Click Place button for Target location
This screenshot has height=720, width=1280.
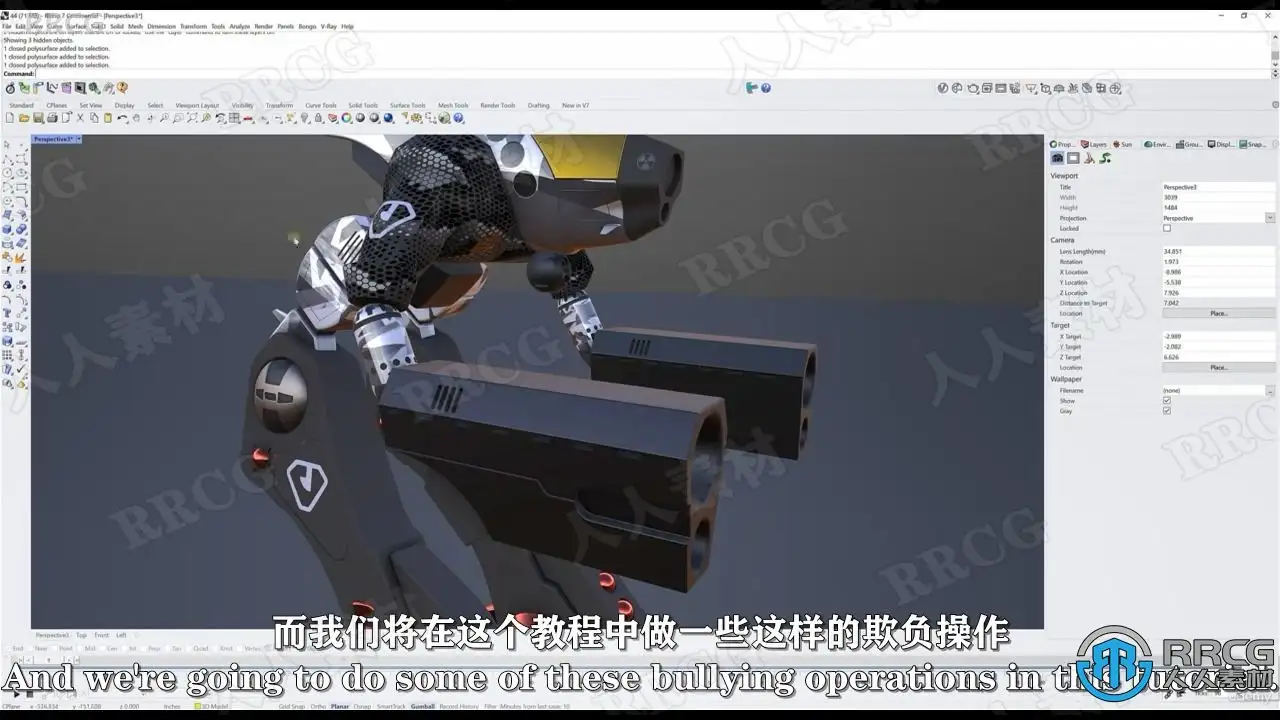pos(1219,367)
